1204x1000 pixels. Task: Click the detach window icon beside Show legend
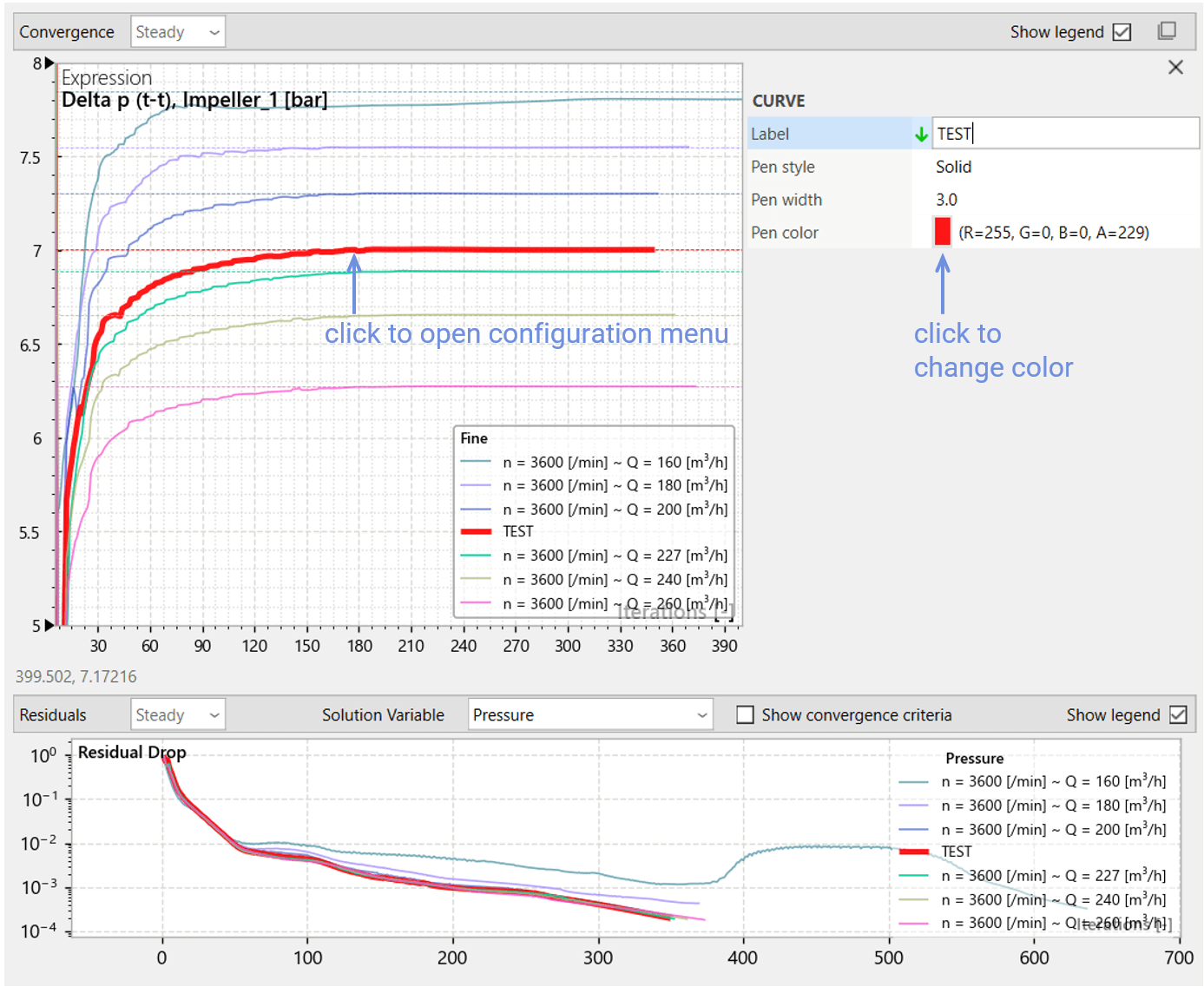tap(1167, 31)
